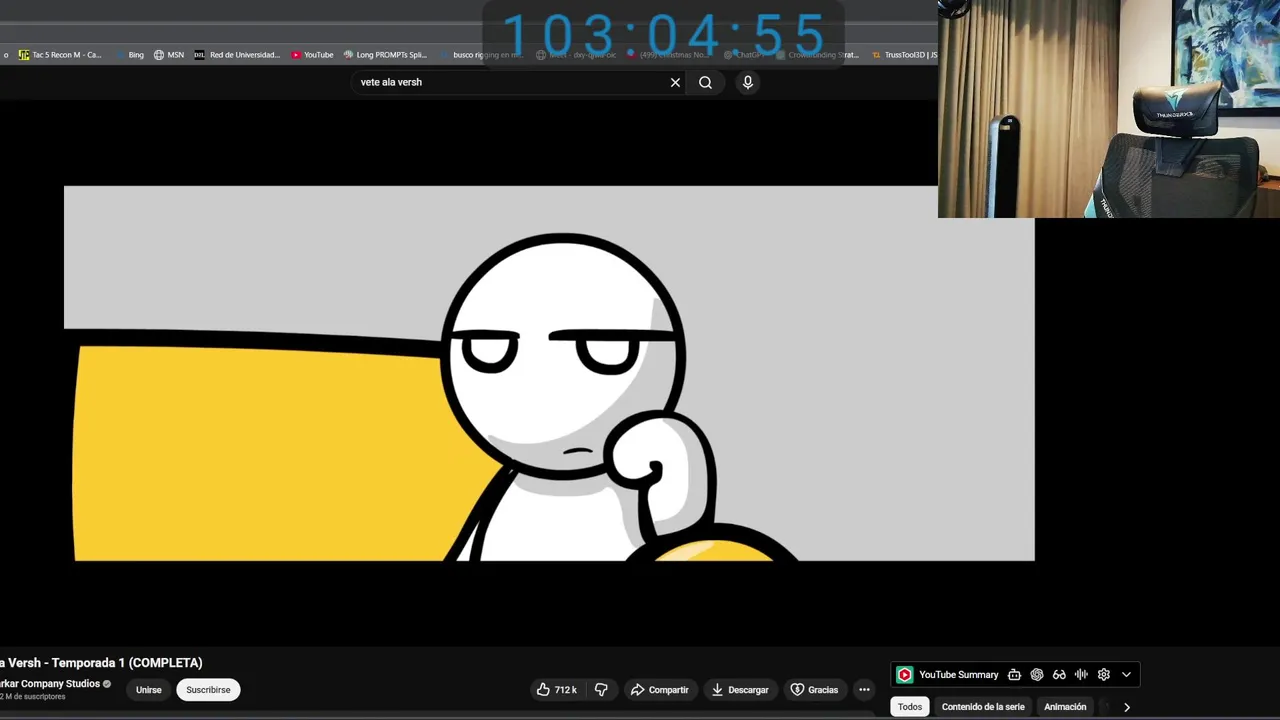Click the audio waveform icon in Summary bar
Viewport: 1280px width, 720px height.
(x=1081, y=675)
